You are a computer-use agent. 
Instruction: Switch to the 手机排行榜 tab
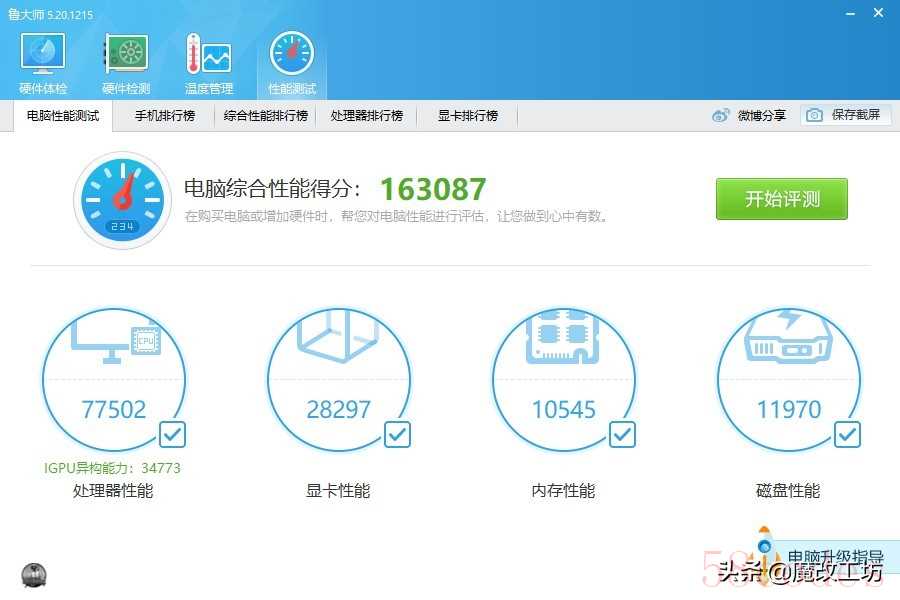pyautogui.click(x=165, y=115)
